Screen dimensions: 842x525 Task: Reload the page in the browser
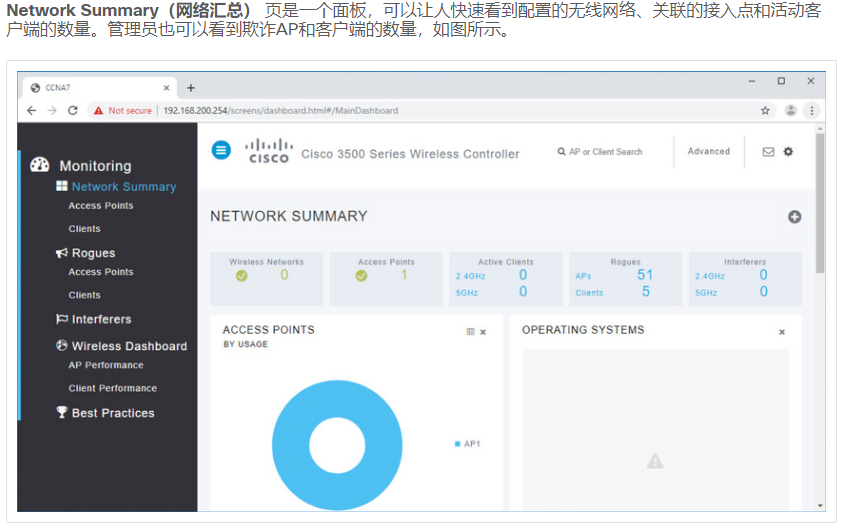tap(73, 111)
